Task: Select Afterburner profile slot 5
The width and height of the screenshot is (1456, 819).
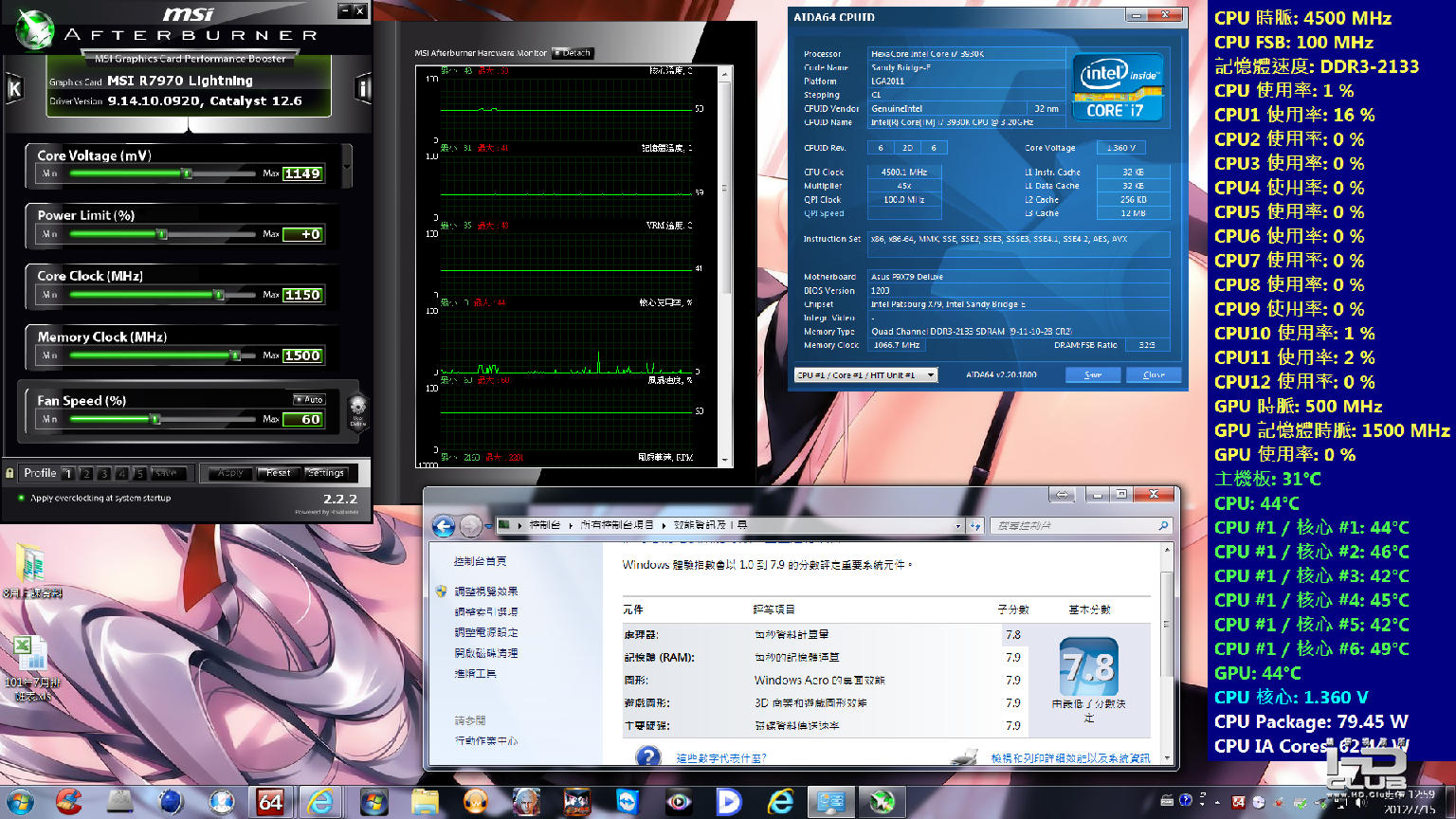Action: pyautogui.click(x=139, y=473)
